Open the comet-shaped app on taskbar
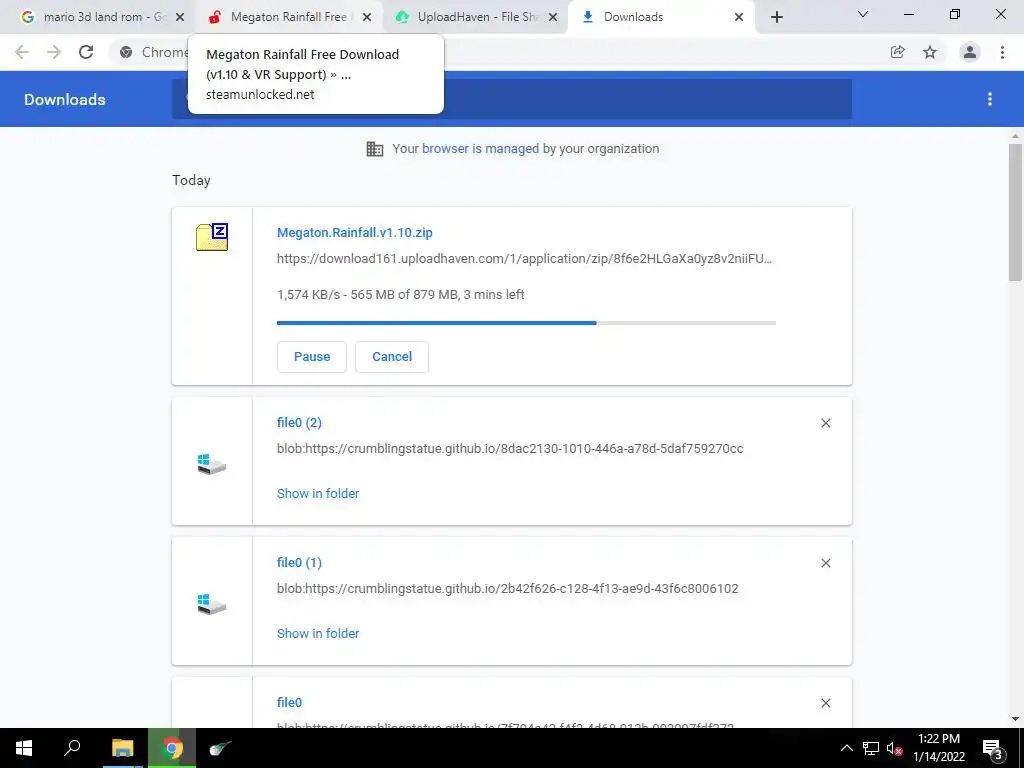The image size is (1024, 768). pyautogui.click(x=220, y=748)
